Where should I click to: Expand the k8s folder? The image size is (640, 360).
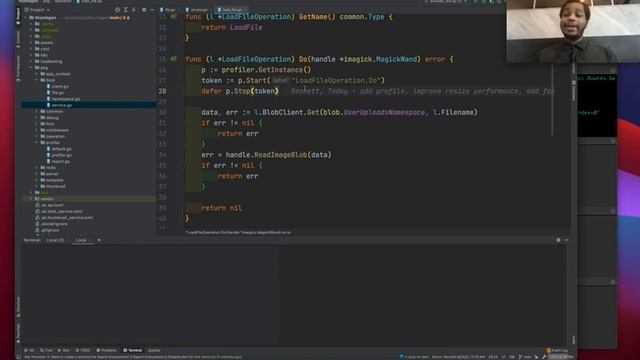click(31, 55)
